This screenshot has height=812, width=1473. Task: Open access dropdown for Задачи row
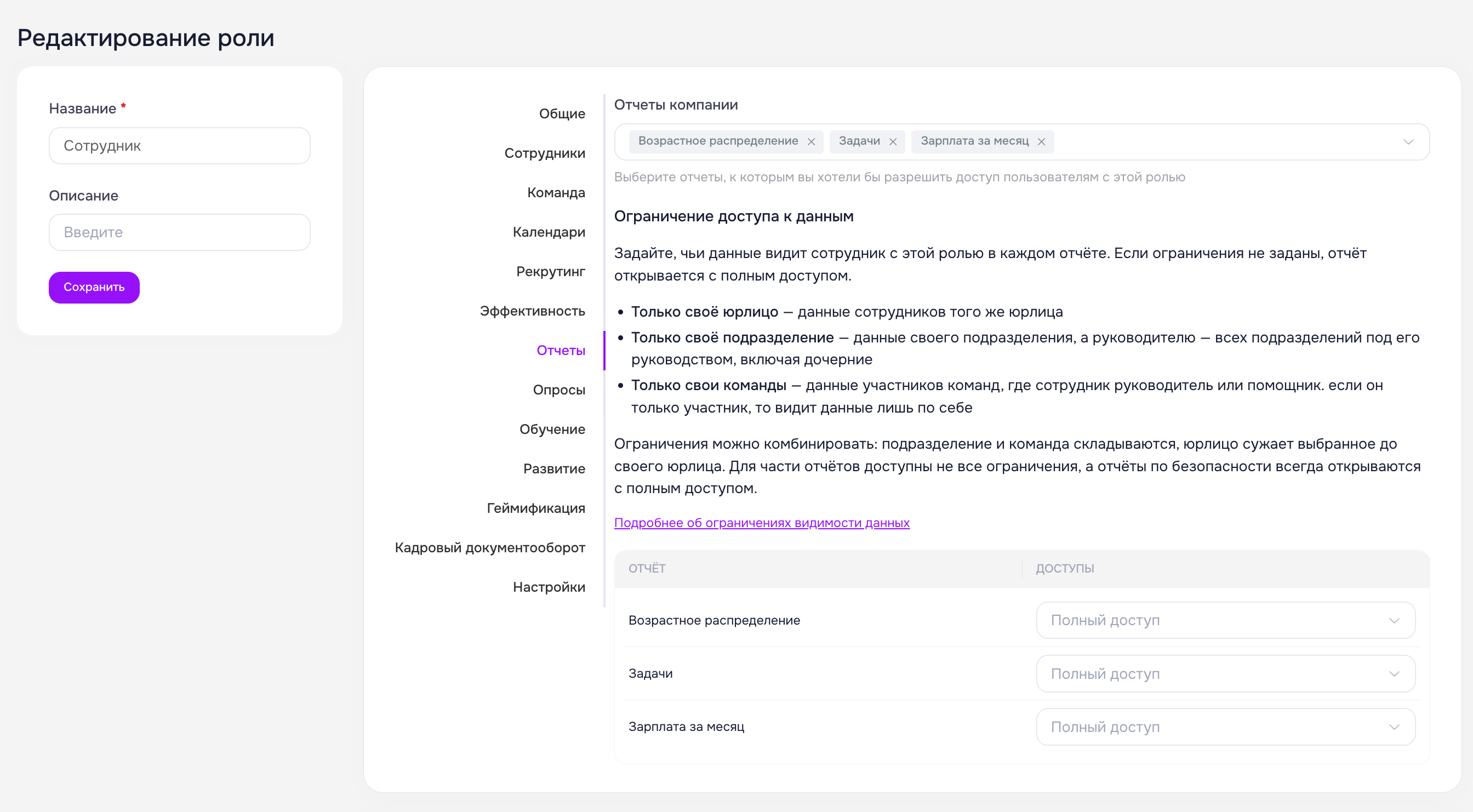click(1225, 673)
